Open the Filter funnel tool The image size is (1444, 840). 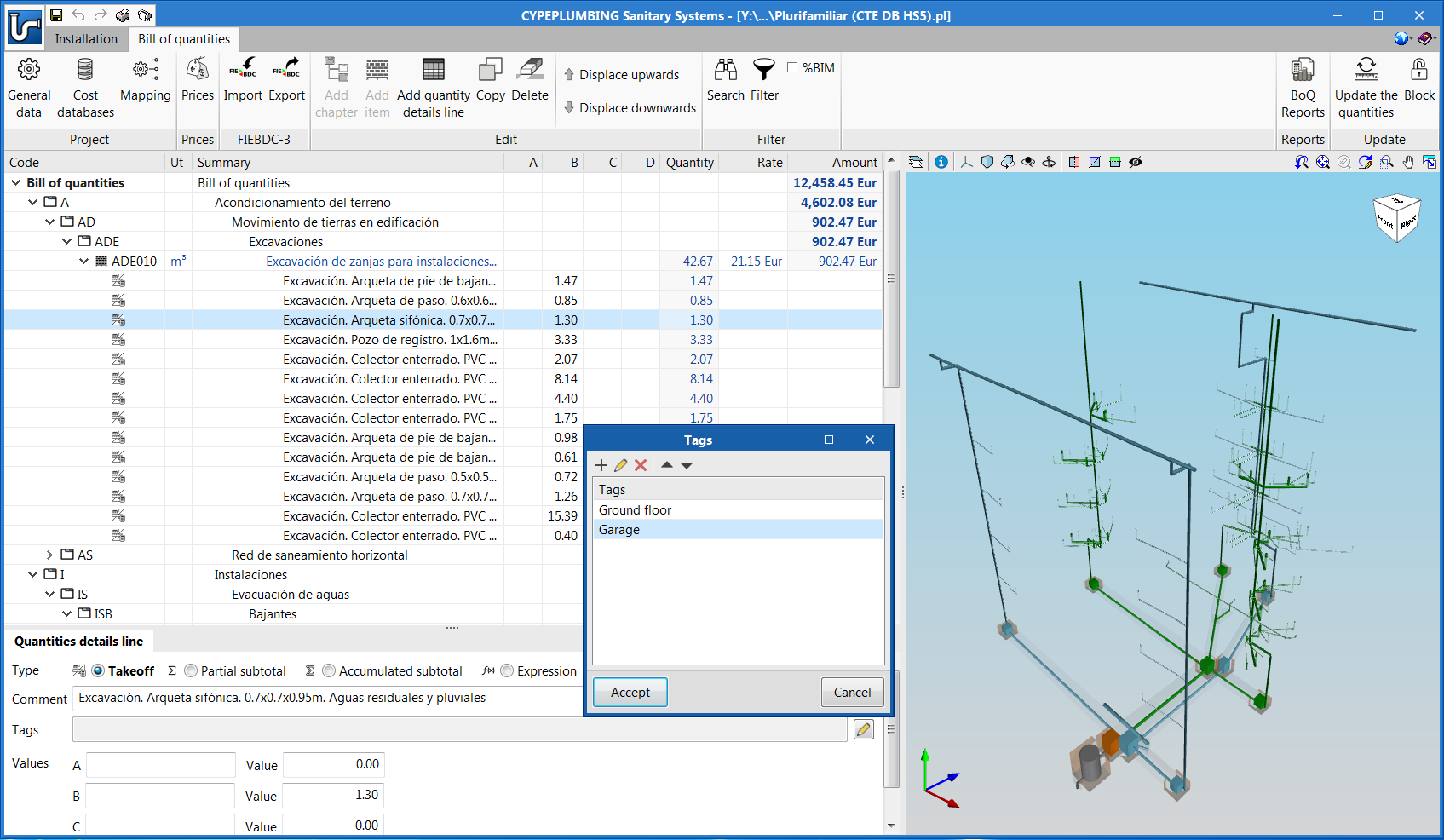click(x=764, y=71)
